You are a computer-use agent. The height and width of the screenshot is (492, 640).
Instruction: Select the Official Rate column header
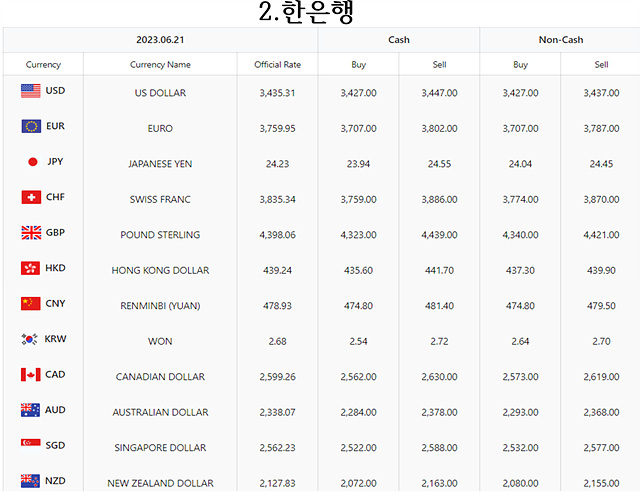point(278,65)
